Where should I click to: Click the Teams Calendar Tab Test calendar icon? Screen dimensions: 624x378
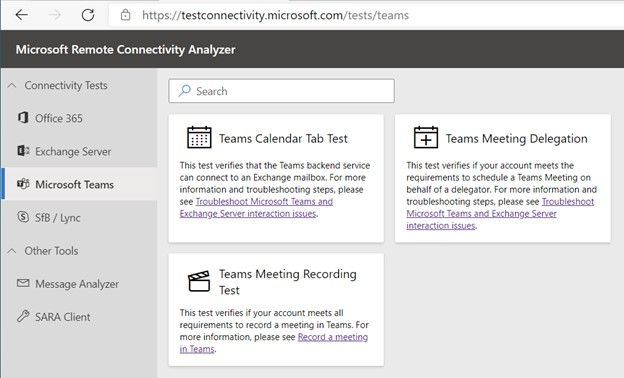[199, 137]
